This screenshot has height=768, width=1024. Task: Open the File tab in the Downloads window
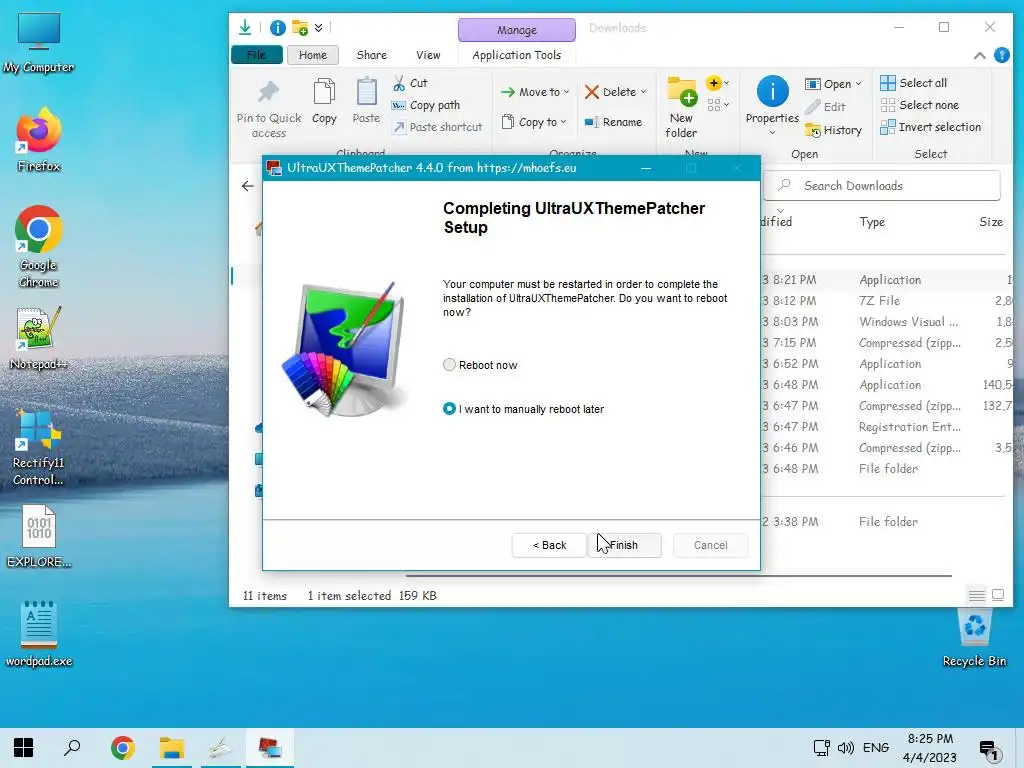(257, 55)
